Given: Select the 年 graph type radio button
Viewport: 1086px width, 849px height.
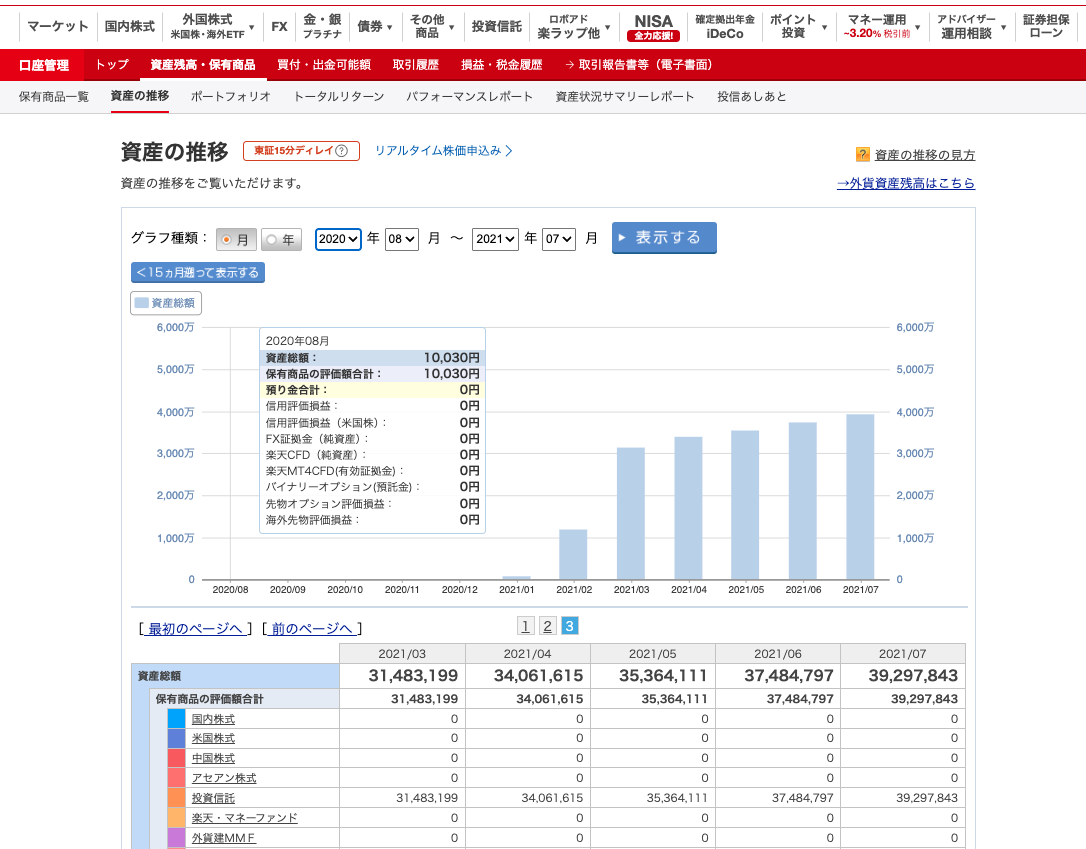Looking at the screenshot, I should [x=272, y=240].
